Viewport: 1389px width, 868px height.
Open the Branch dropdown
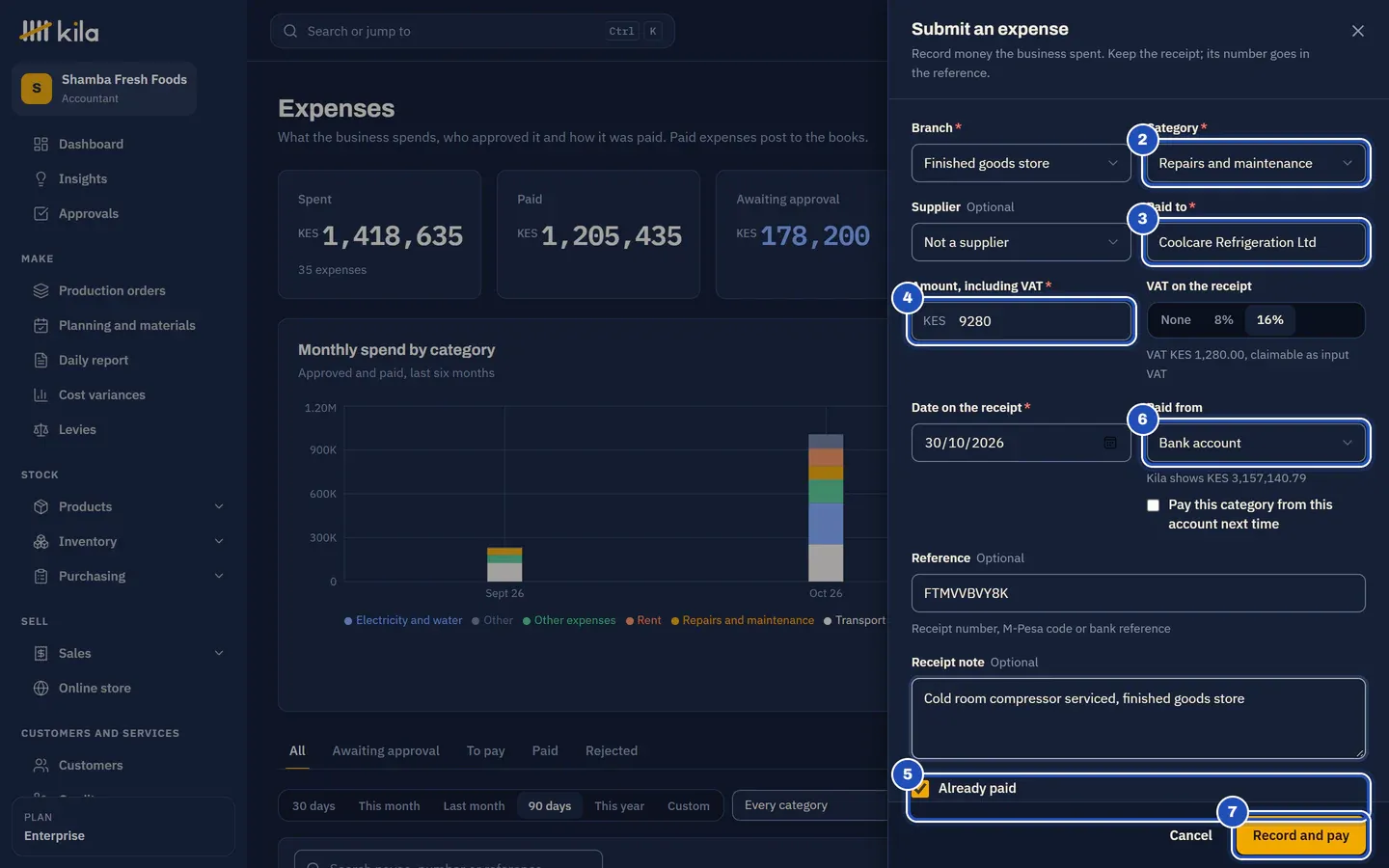[1021, 163]
